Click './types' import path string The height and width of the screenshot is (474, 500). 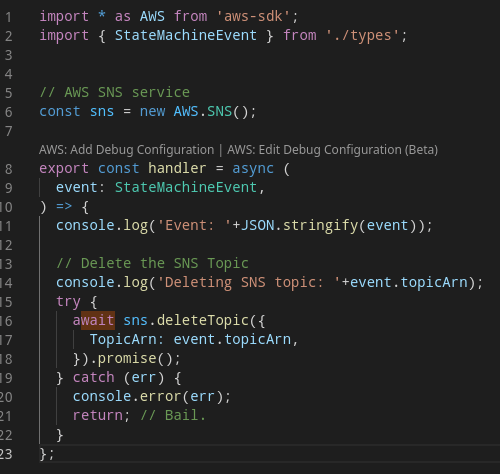(363, 35)
